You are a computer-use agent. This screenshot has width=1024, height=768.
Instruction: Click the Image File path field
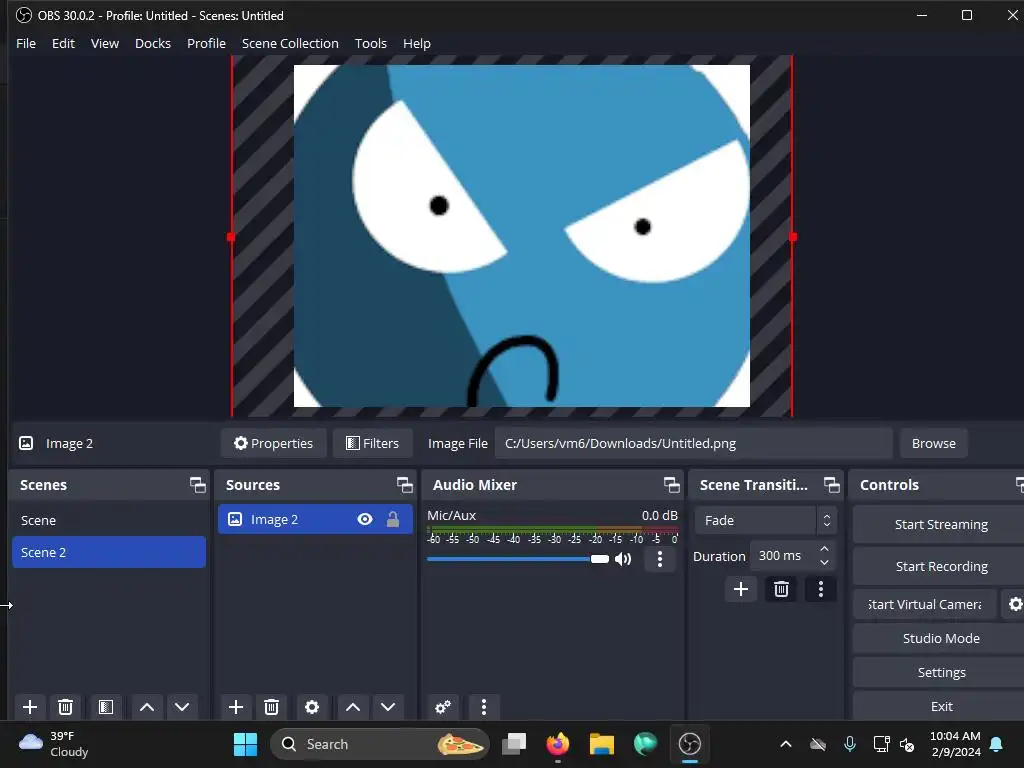tap(694, 443)
